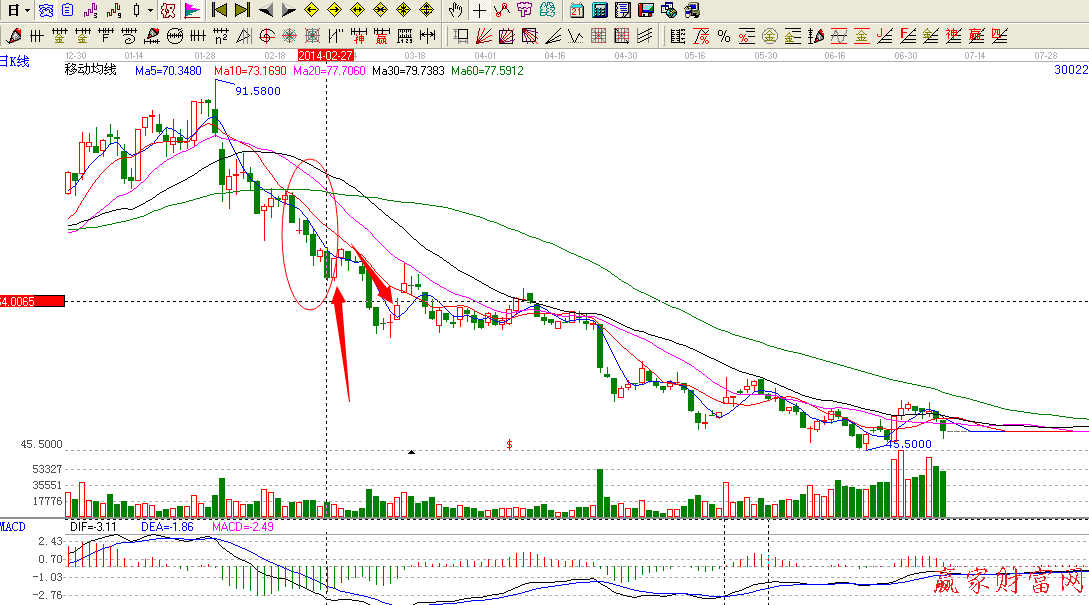The width and height of the screenshot is (1089, 605).
Task: Click the floppy disk save icon
Action: pos(646,11)
